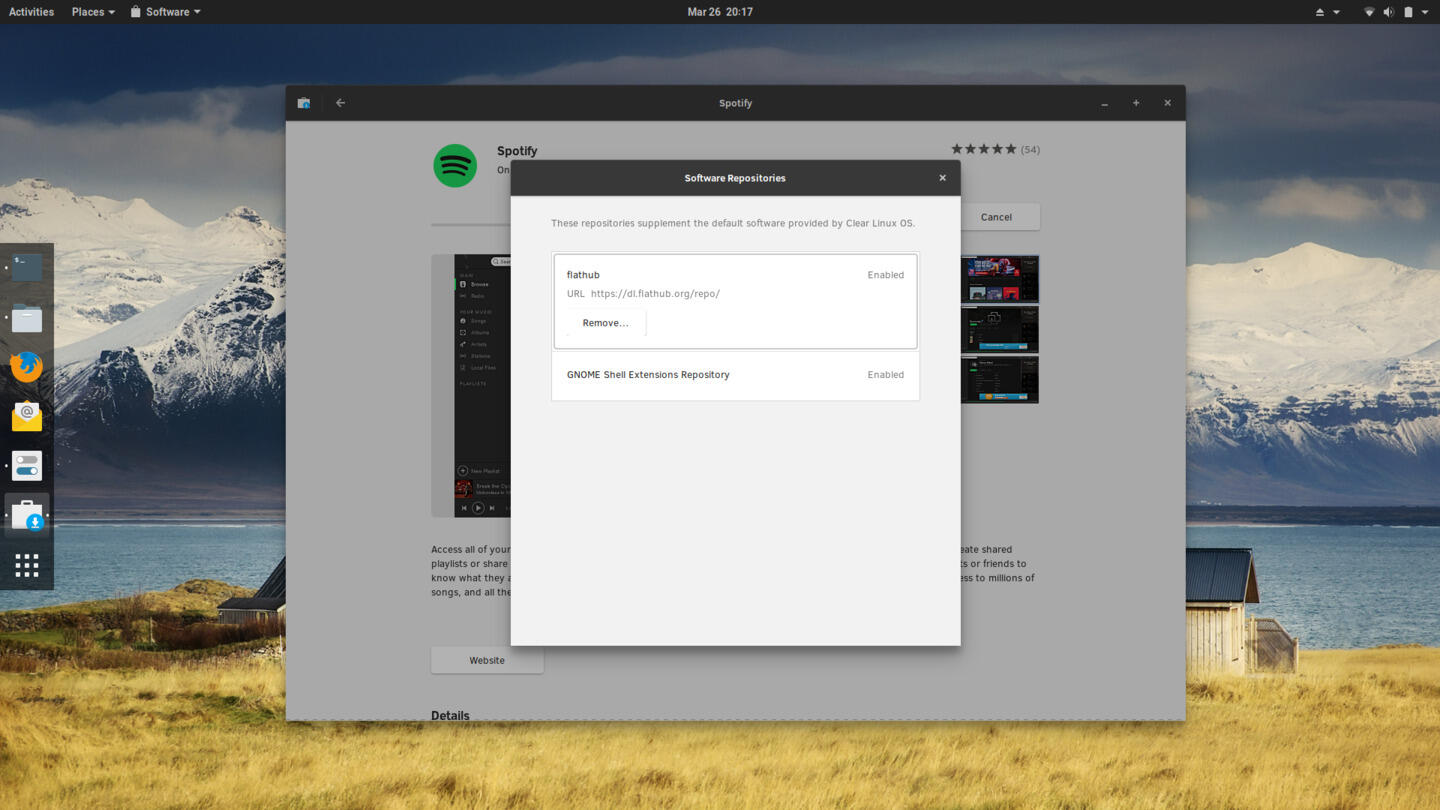Go back in the Software window
The image size is (1440, 810).
pyautogui.click(x=340, y=103)
